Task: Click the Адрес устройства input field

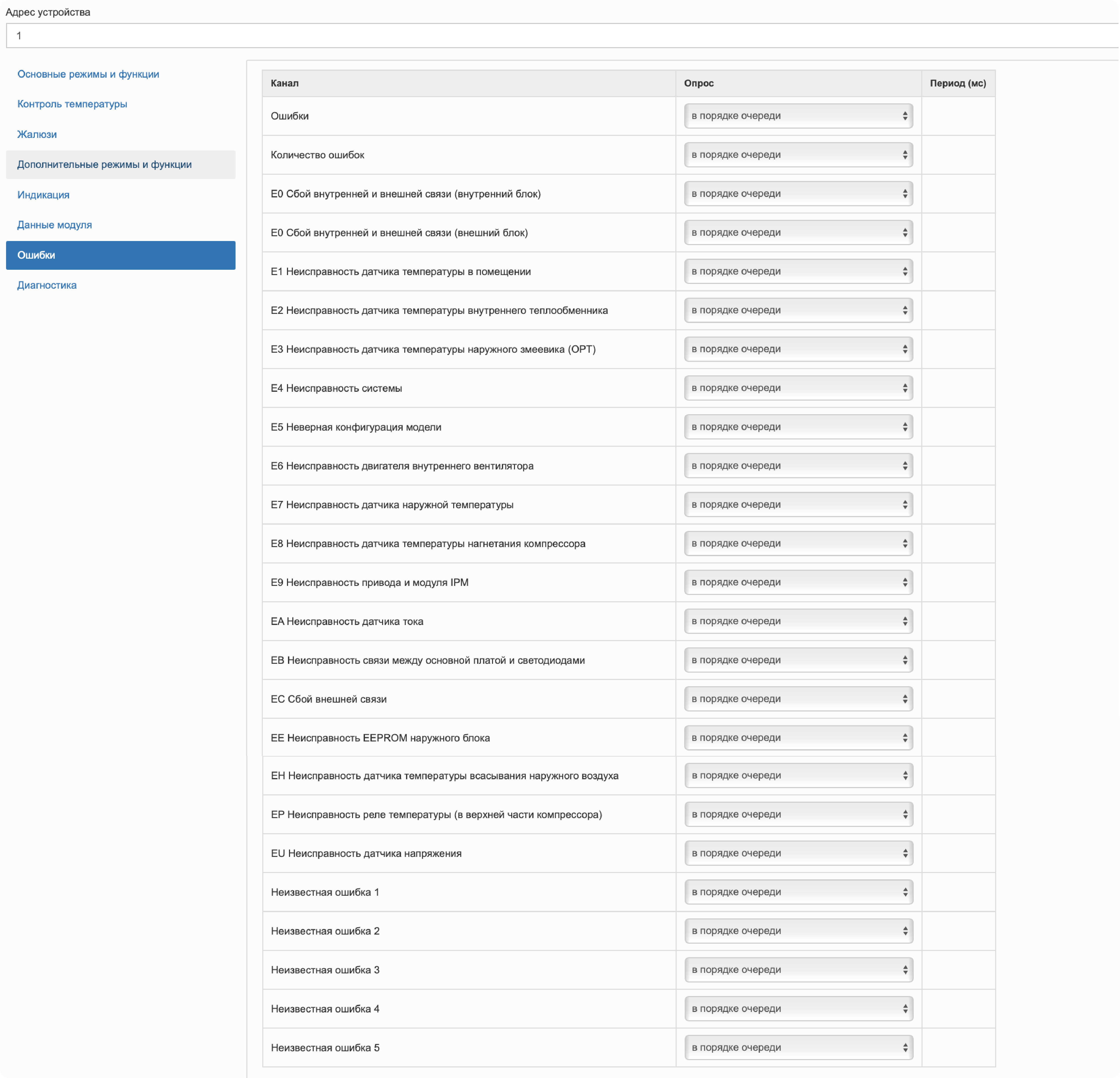Action: (560, 35)
